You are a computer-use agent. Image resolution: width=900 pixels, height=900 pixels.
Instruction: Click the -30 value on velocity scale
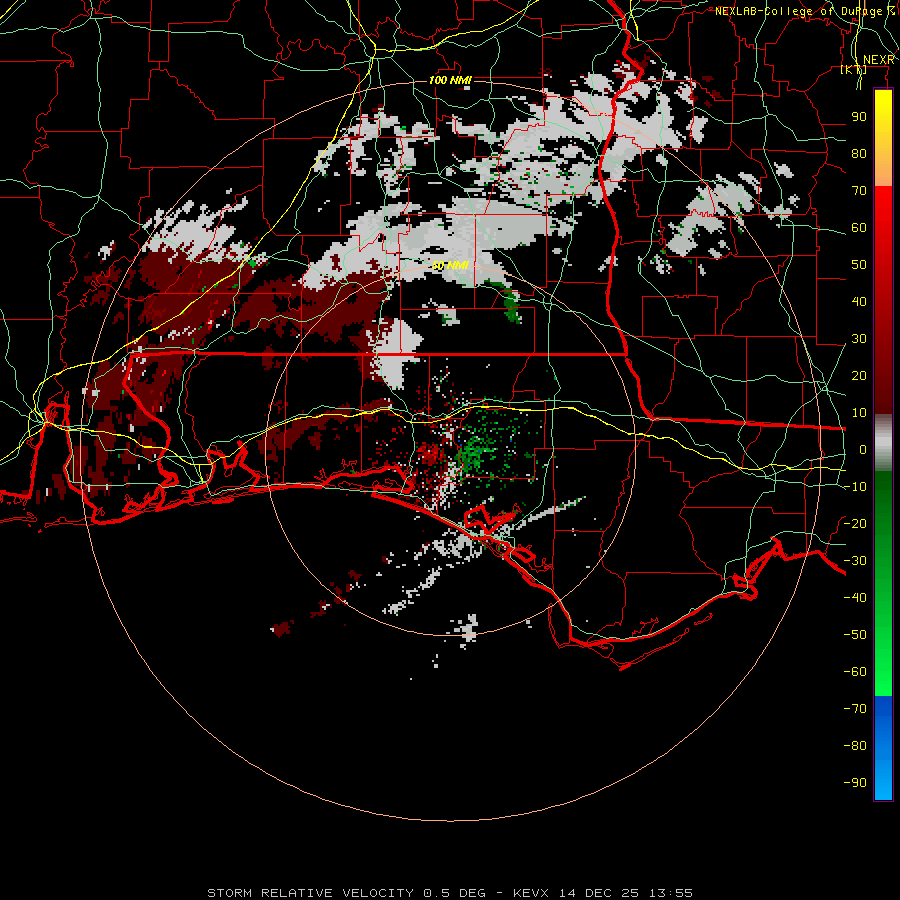855,560
